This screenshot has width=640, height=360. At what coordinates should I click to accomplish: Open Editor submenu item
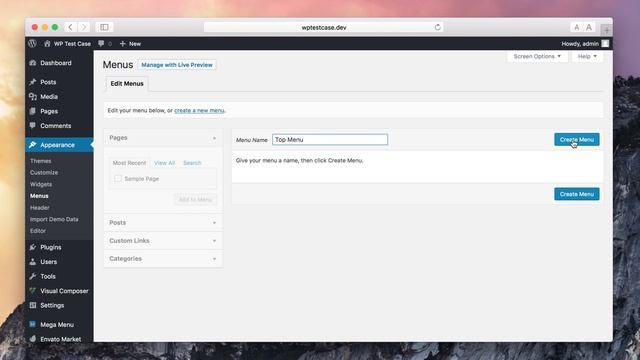click(x=38, y=231)
